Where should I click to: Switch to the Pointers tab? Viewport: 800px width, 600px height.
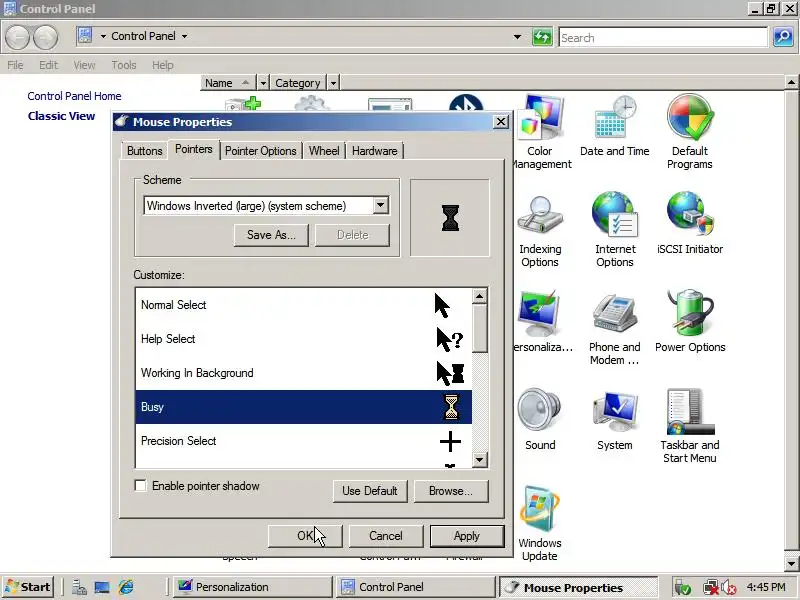pos(193,149)
